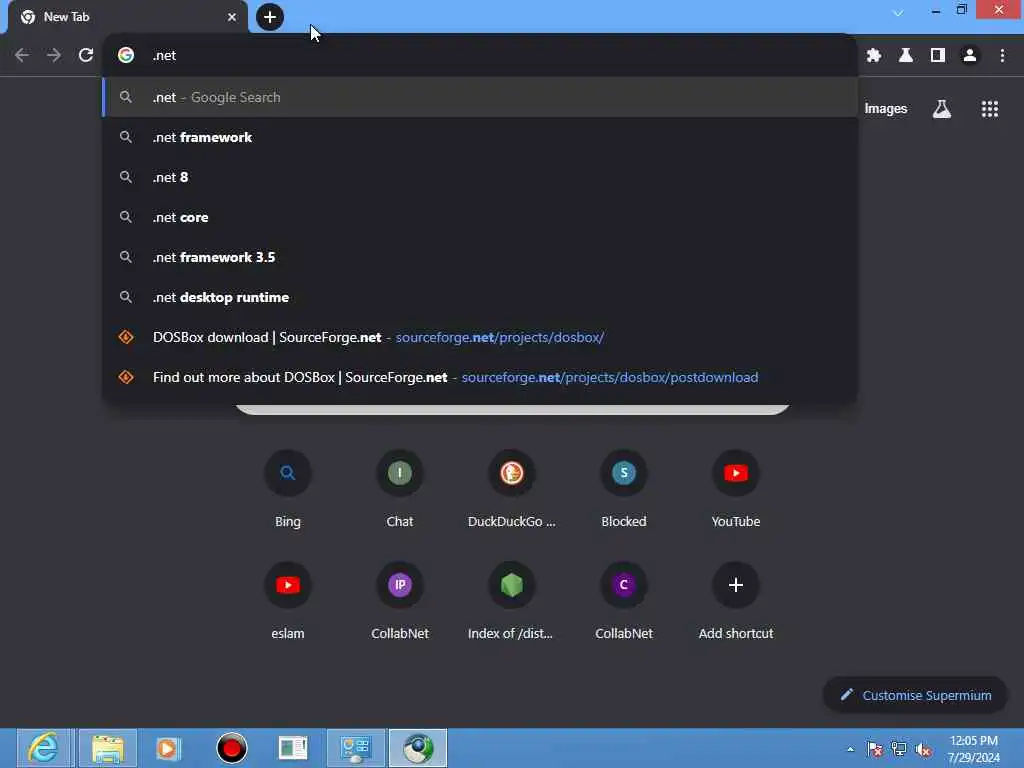The image size is (1024, 768).
Task: Click the forward navigation arrow
Action: (x=54, y=56)
